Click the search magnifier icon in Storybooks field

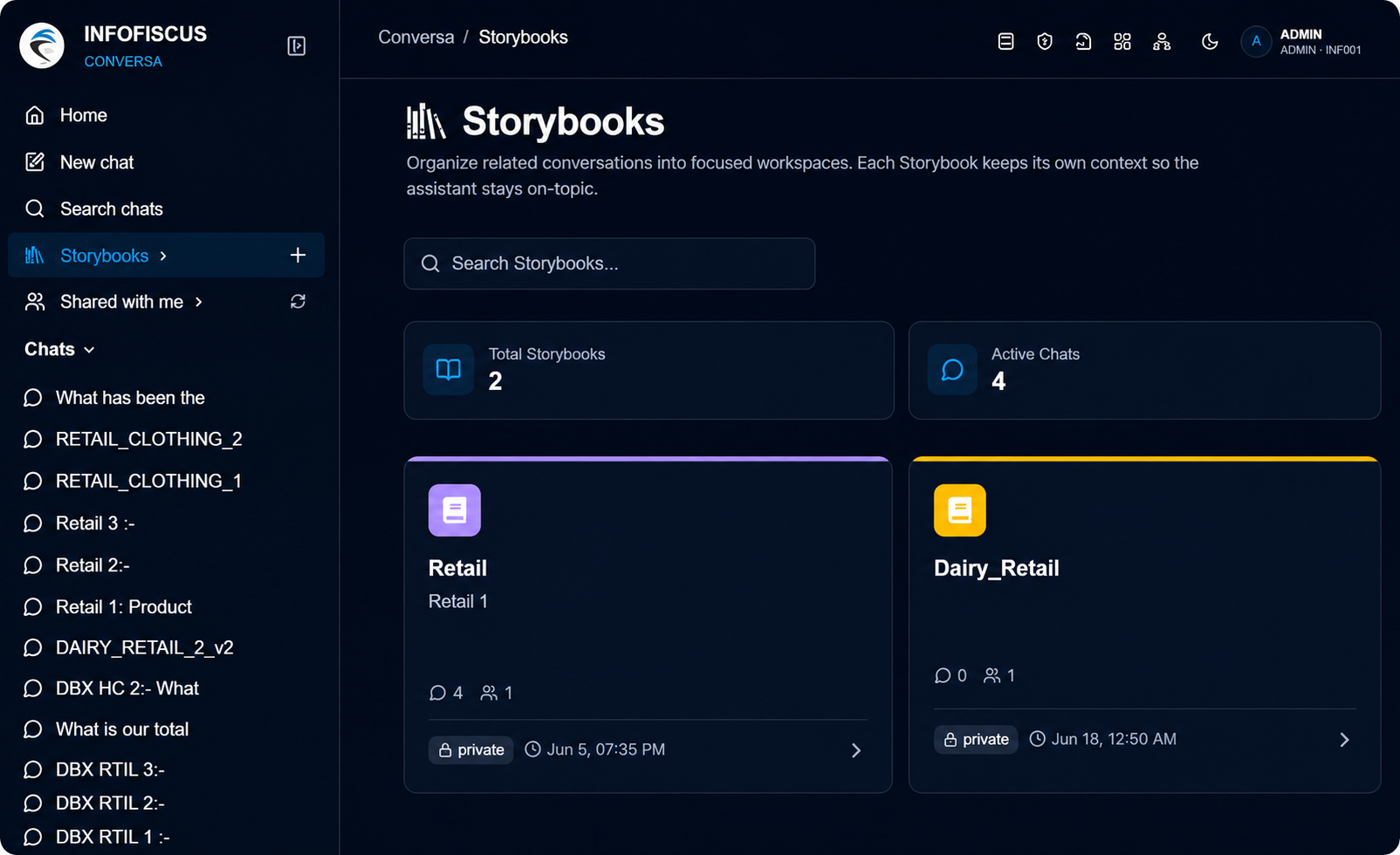click(x=430, y=263)
